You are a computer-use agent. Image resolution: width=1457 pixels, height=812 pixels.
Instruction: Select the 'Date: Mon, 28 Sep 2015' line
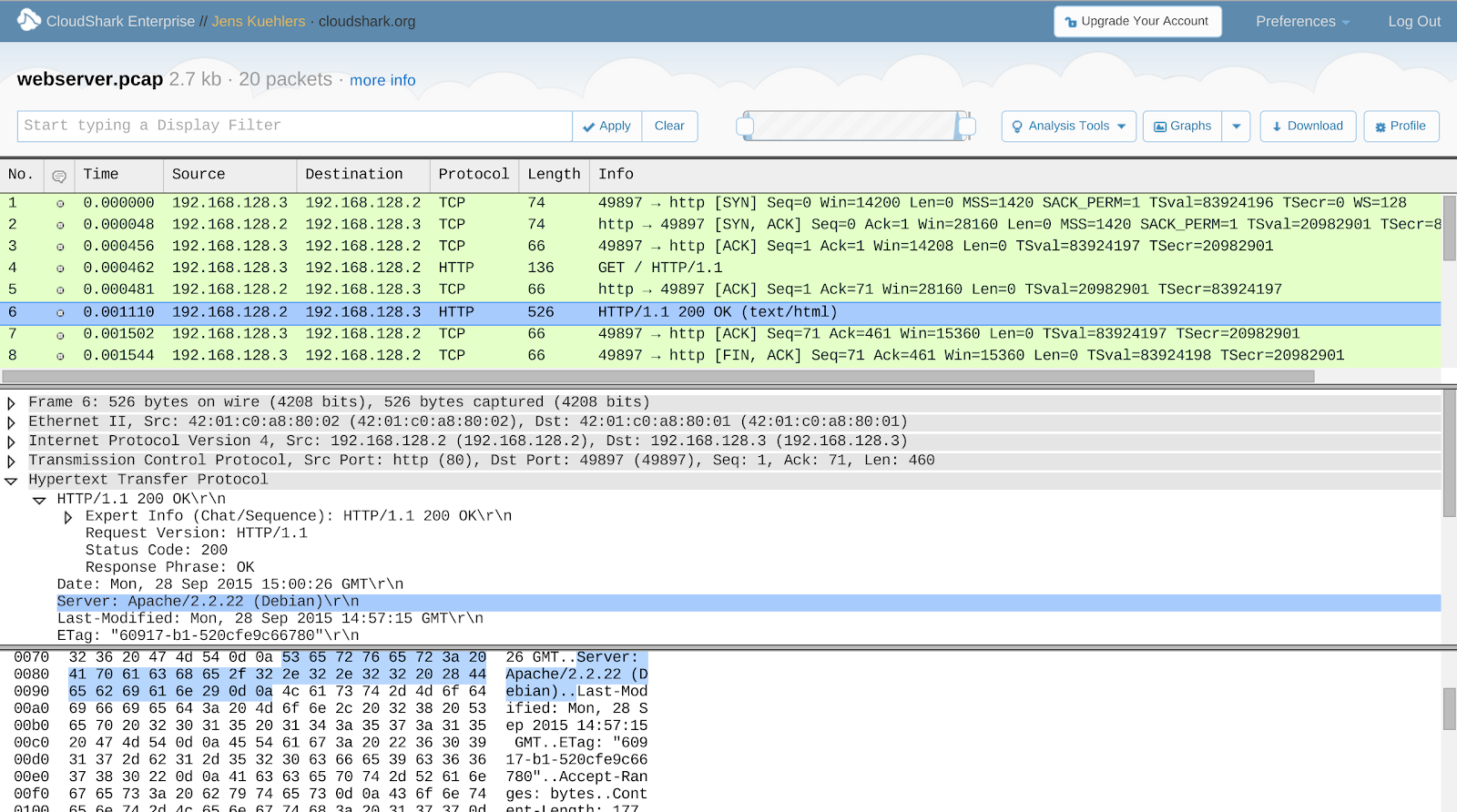pos(230,585)
